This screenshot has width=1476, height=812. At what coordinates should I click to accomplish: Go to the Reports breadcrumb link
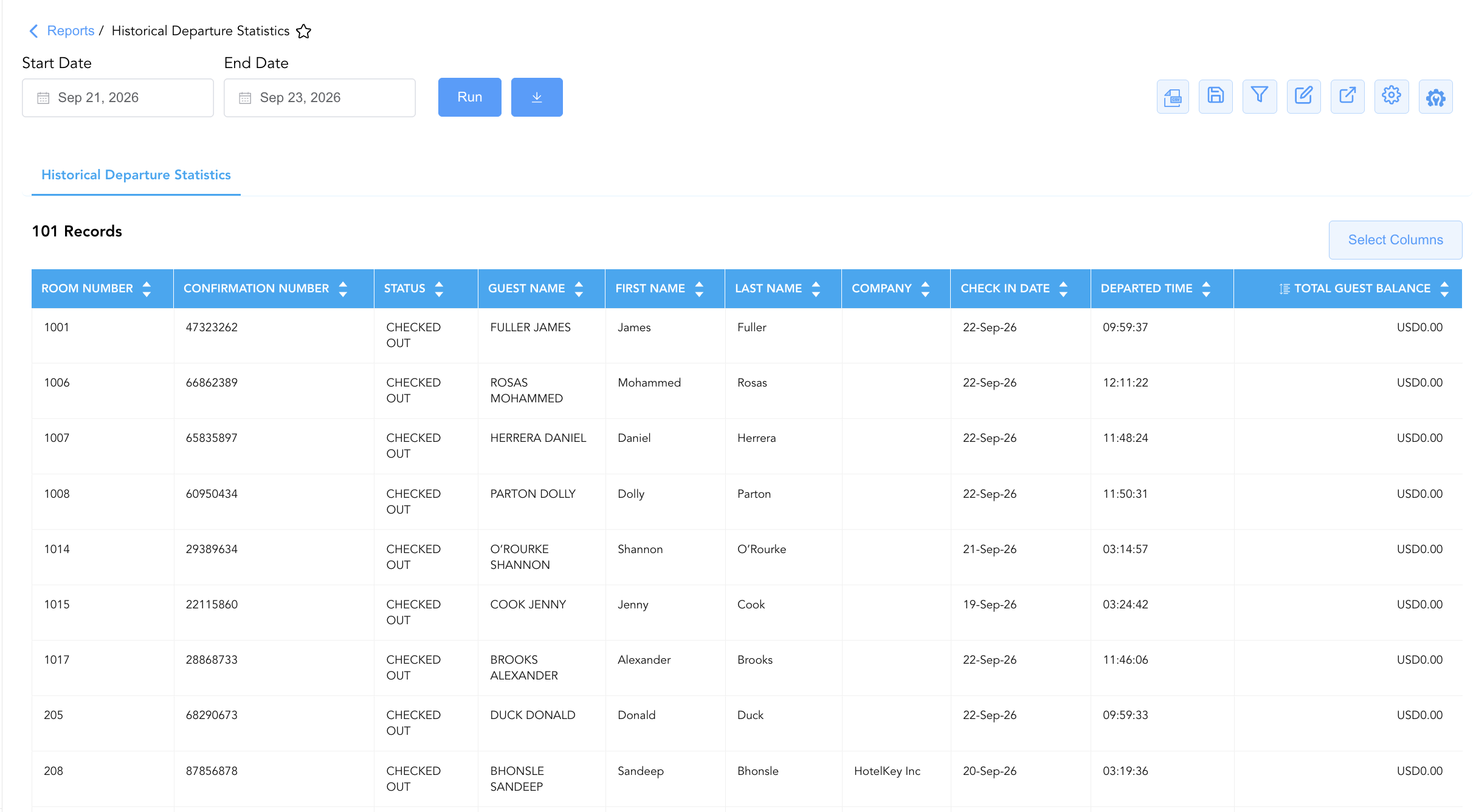[x=71, y=30]
